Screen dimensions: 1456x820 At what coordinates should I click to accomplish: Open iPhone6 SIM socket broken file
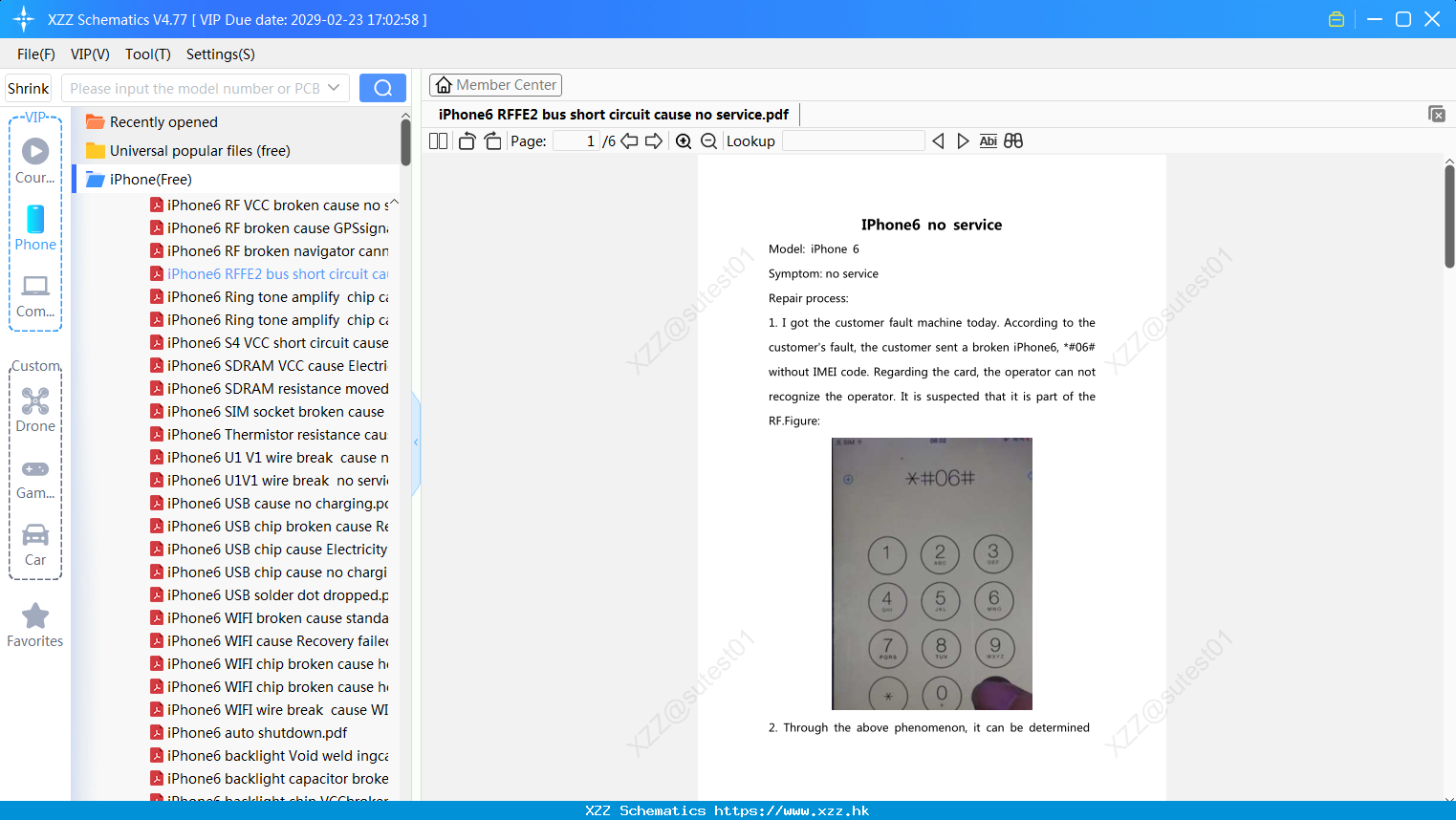(268, 412)
